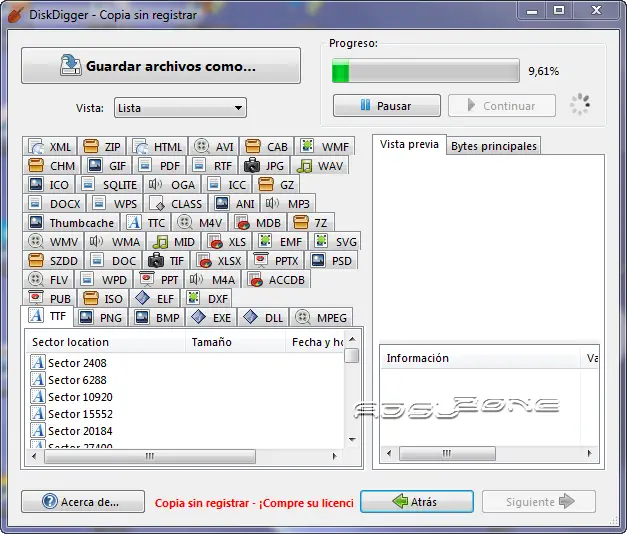
Task: Click the PSD picture icon
Action: click(318, 260)
